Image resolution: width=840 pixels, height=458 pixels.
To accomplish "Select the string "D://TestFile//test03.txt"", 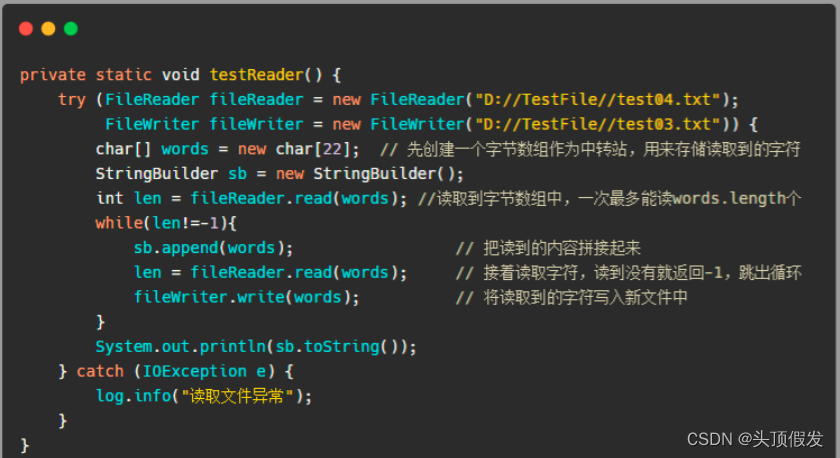I will [598, 124].
